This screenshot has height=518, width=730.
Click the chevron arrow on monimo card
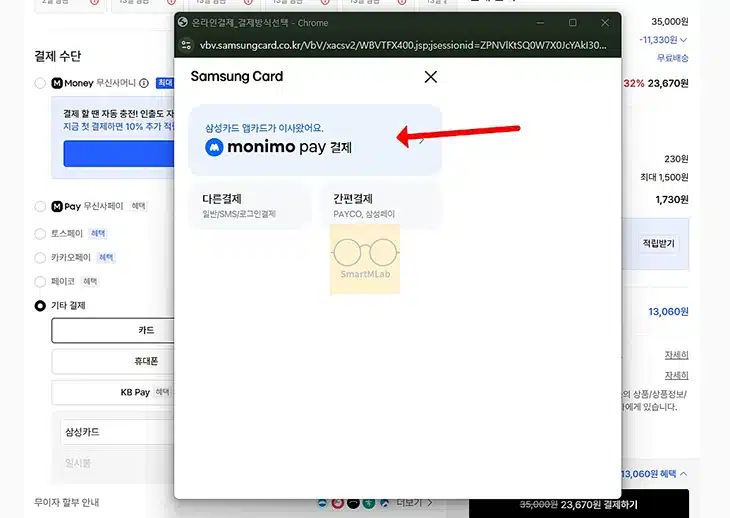(x=422, y=140)
